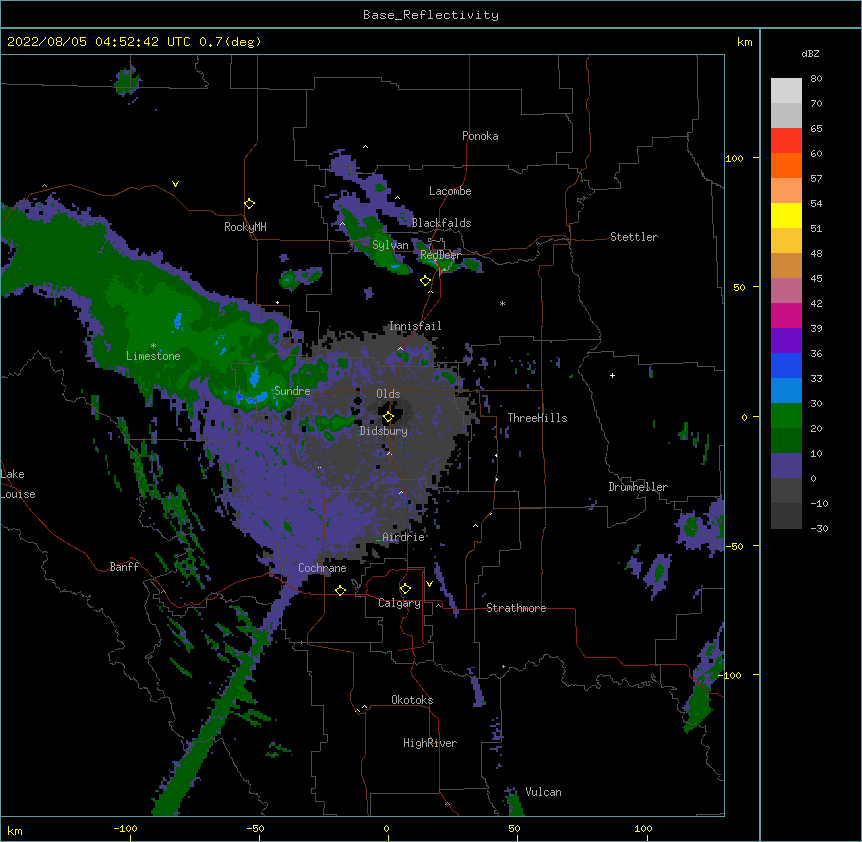Click the yellow station marker above Calgary

405,589
